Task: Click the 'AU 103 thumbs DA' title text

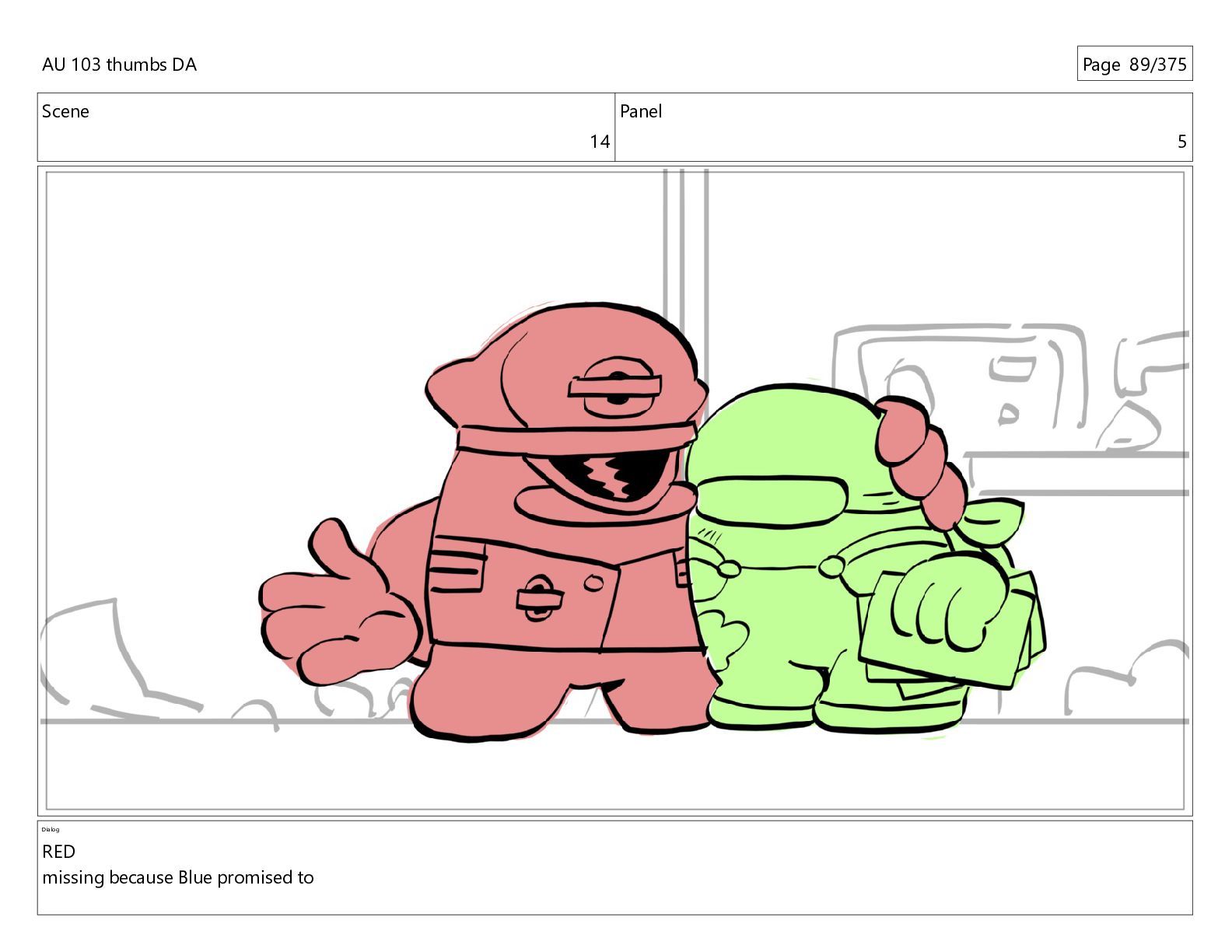Action: [x=119, y=65]
